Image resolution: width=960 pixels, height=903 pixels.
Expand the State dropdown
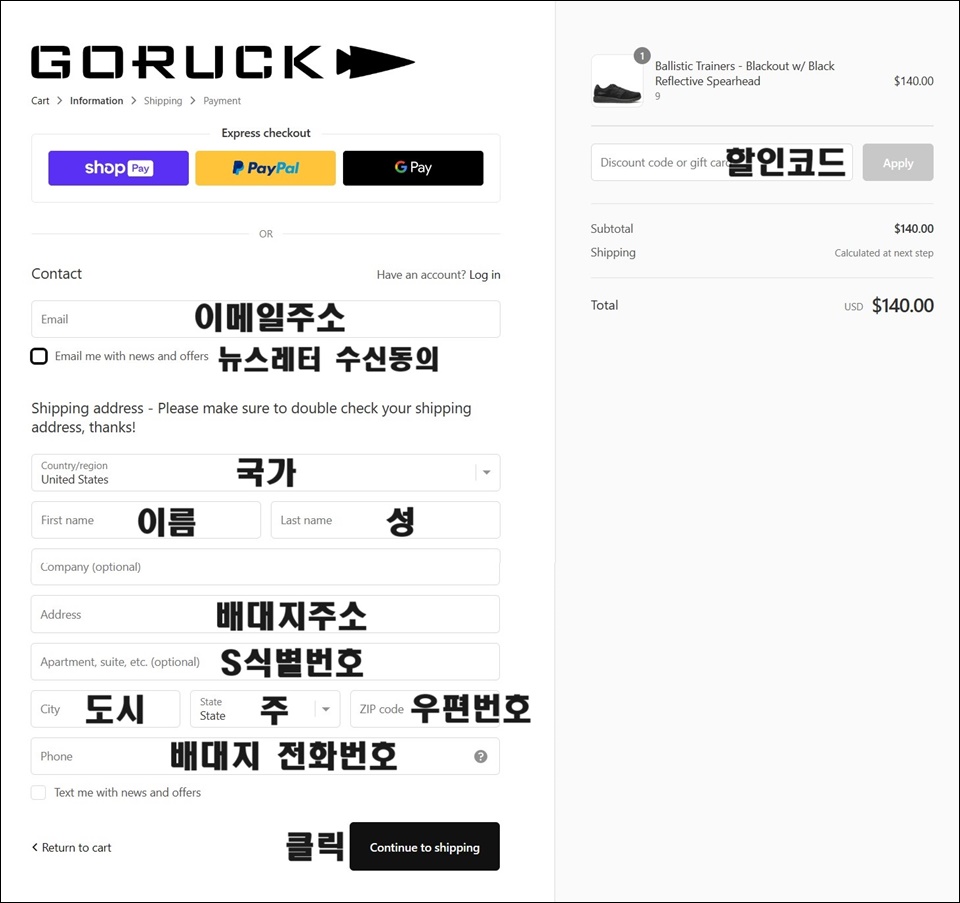tap(265, 709)
